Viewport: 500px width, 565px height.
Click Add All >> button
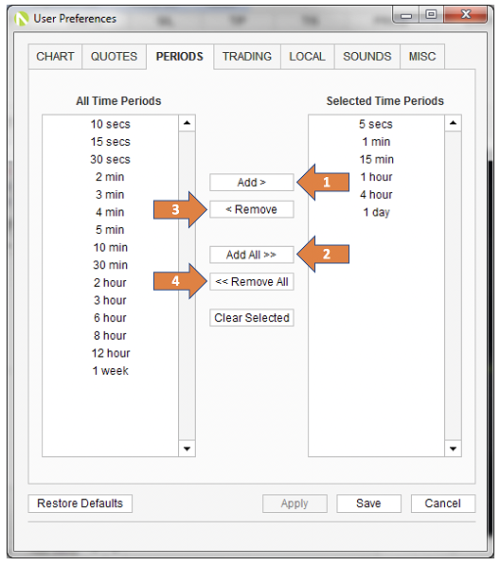tap(251, 255)
